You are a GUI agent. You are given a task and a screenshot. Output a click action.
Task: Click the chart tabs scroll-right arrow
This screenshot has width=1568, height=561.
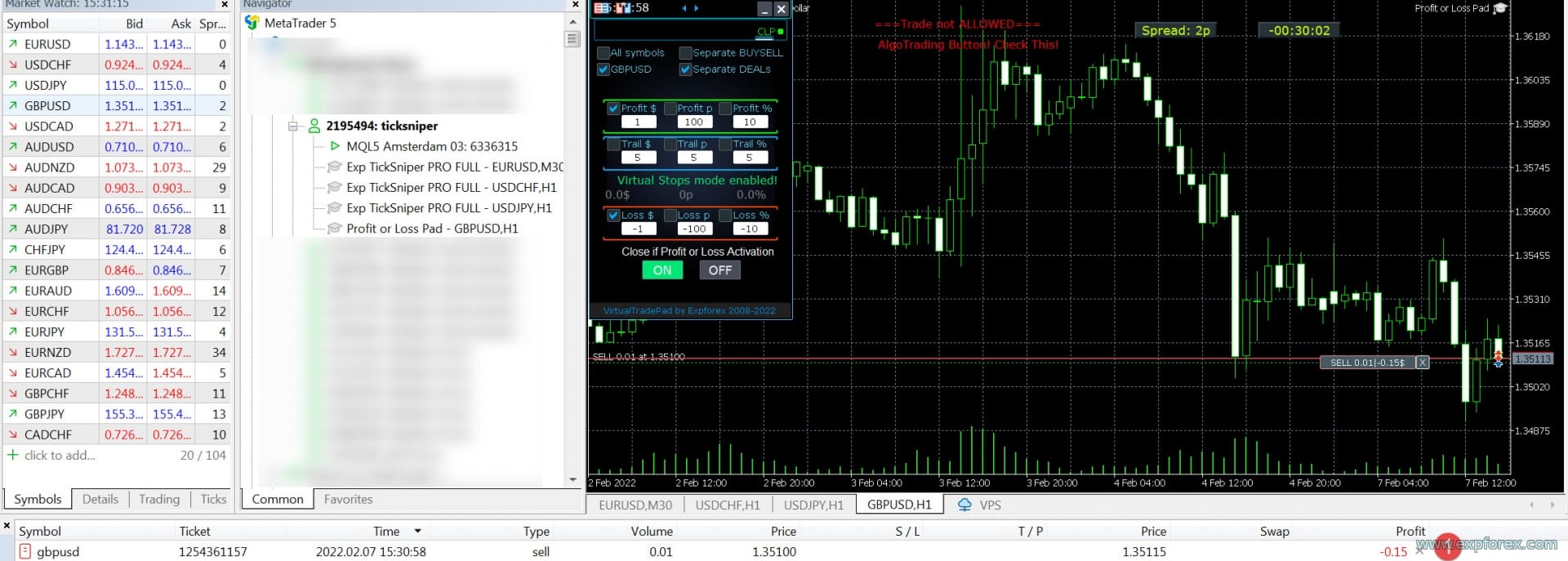(x=1552, y=505)
